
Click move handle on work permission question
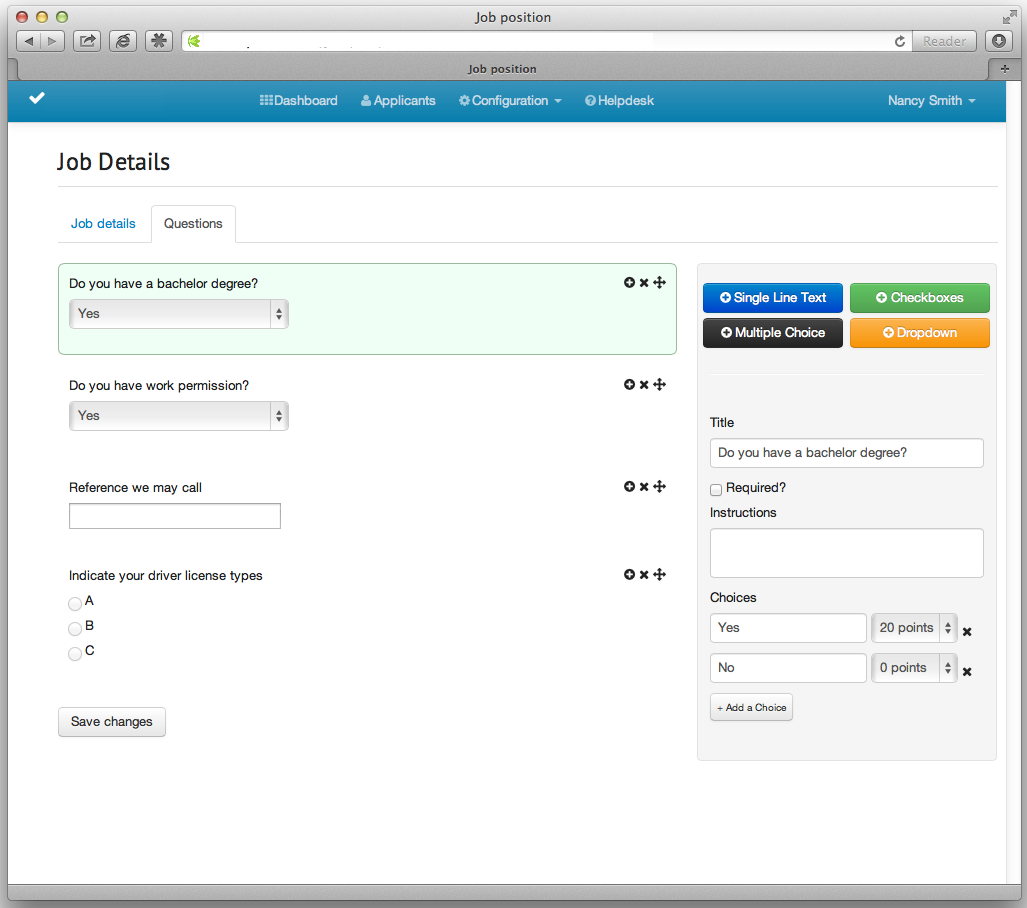660,385
